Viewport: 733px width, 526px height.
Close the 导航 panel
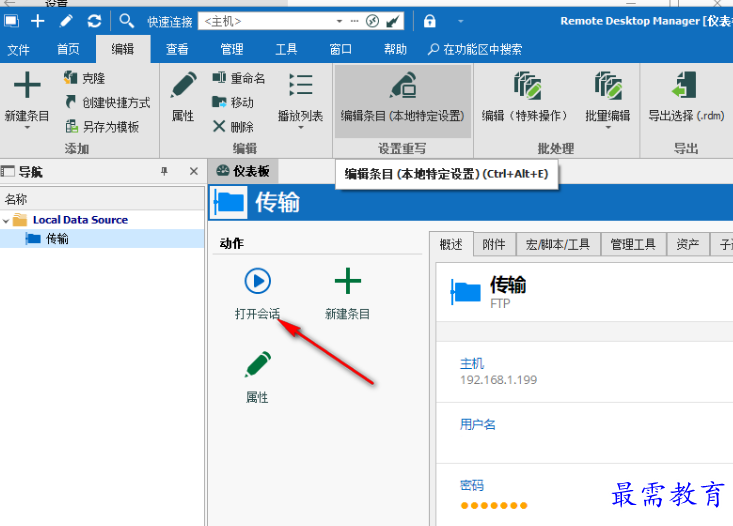(x=194, y=172)
